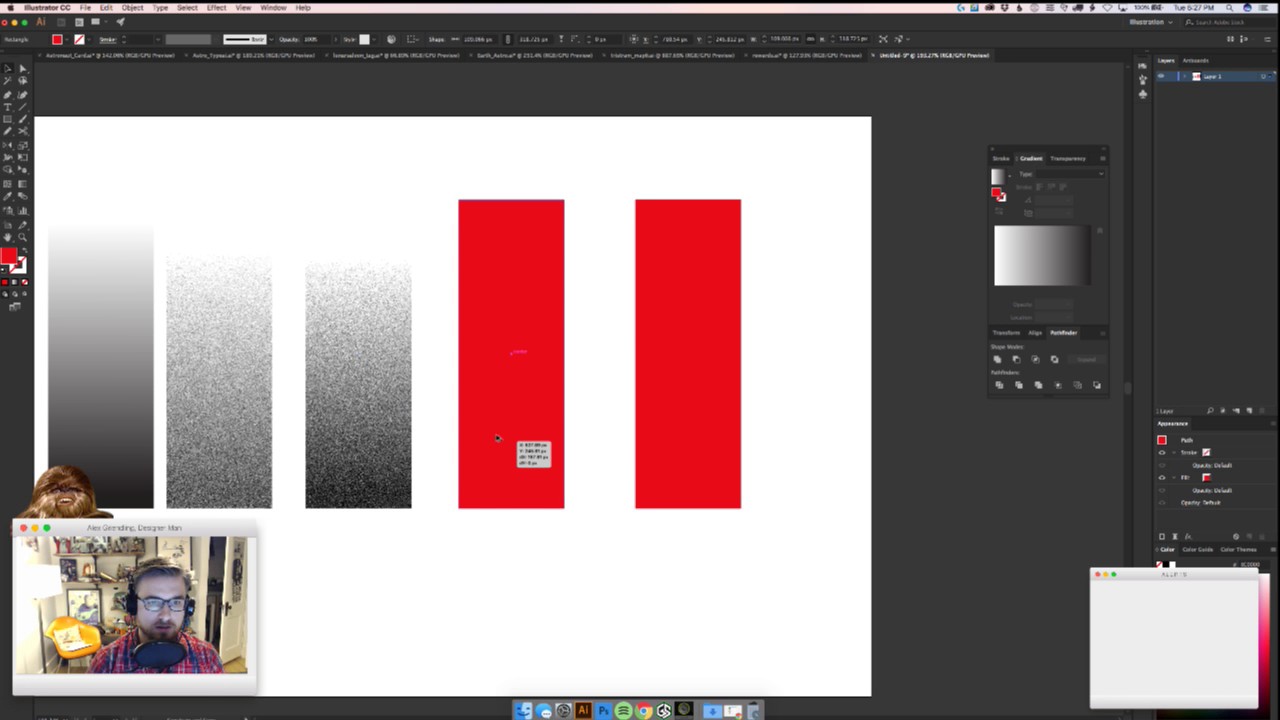Click the Exclude shape mode icon
The height and width of the screenshot is (720, 1280).
[x=1054, y=359]
